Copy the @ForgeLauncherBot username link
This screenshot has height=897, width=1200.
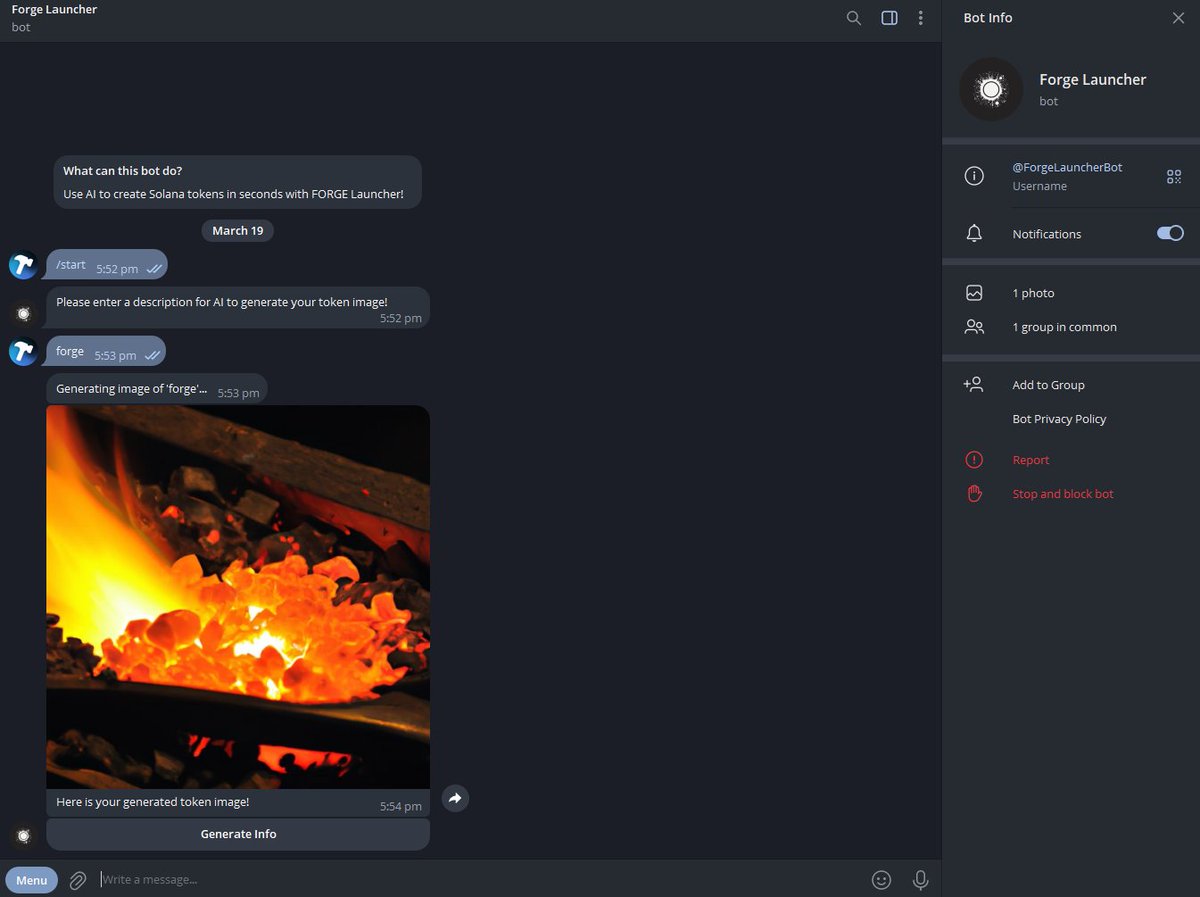[x=1067, y=168]
